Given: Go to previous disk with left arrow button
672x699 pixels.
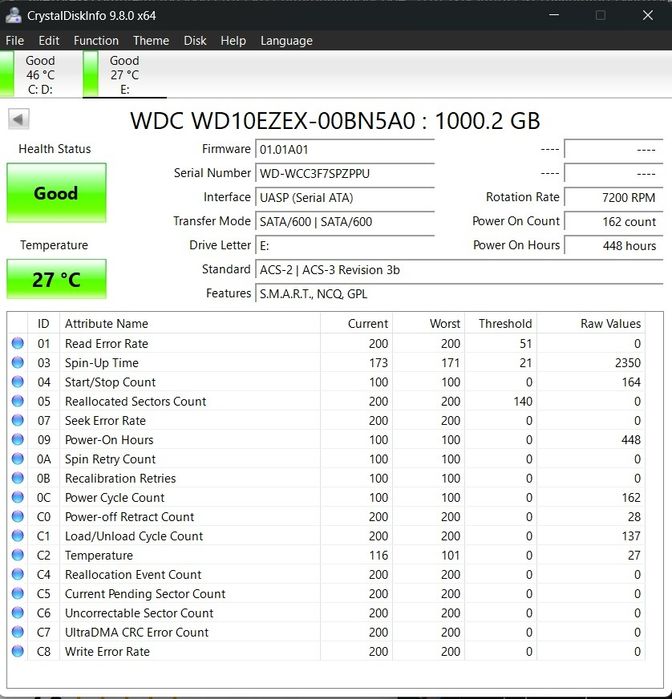Looking at the screenshot, I should pyautogui.click(x=18, y=119).
